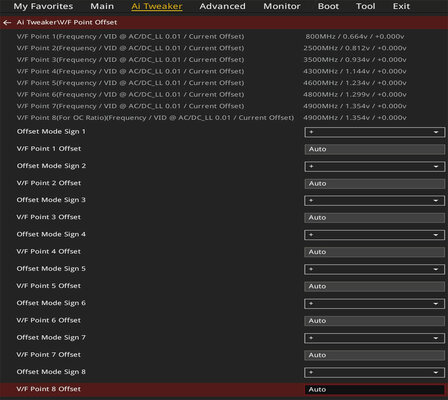Select the Exit menu tab
This screenshot has width=448, height=400.
(x=401, y=6)
